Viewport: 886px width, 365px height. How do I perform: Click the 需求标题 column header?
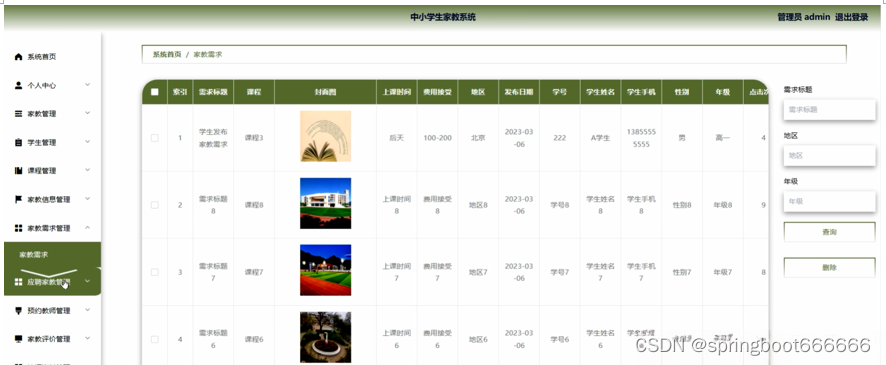[213, 92]
